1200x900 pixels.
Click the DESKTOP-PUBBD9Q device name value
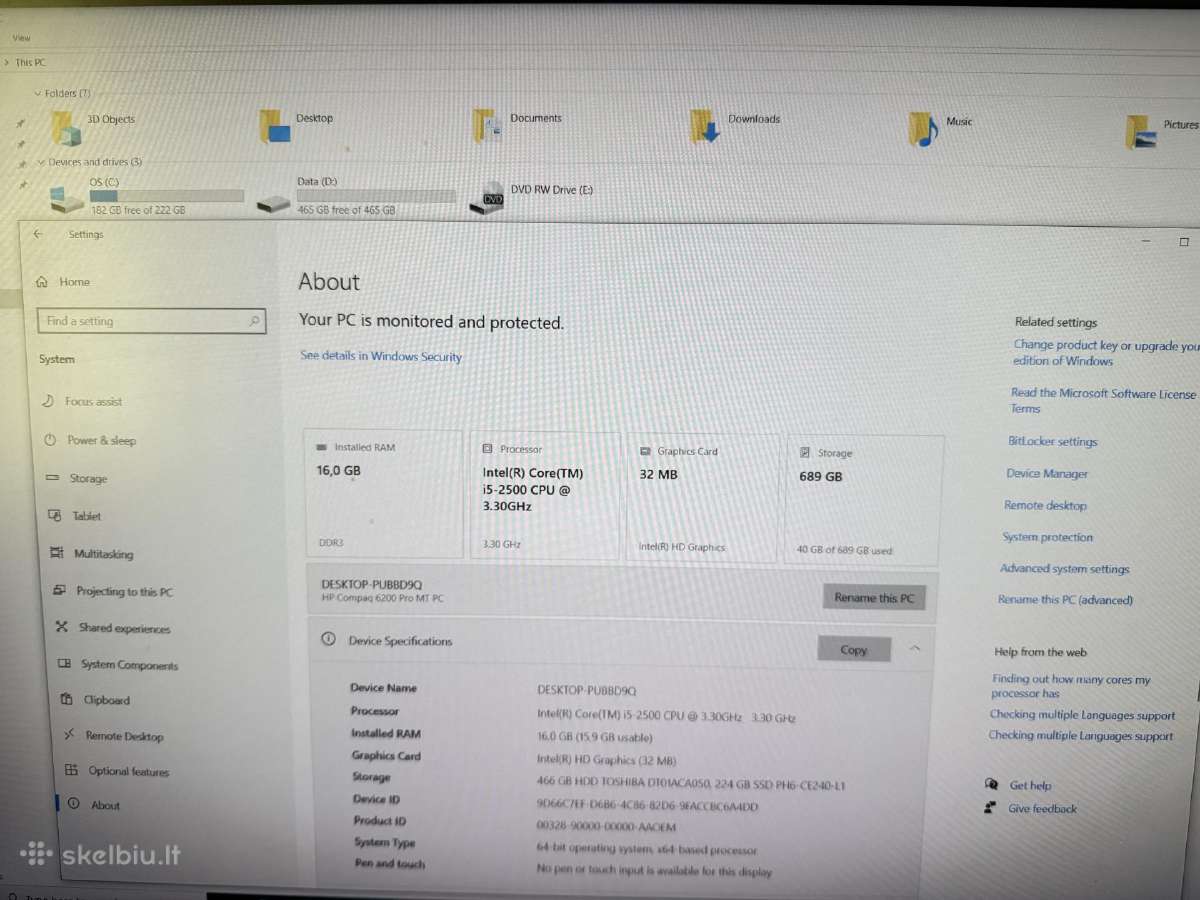coord(586,690)
